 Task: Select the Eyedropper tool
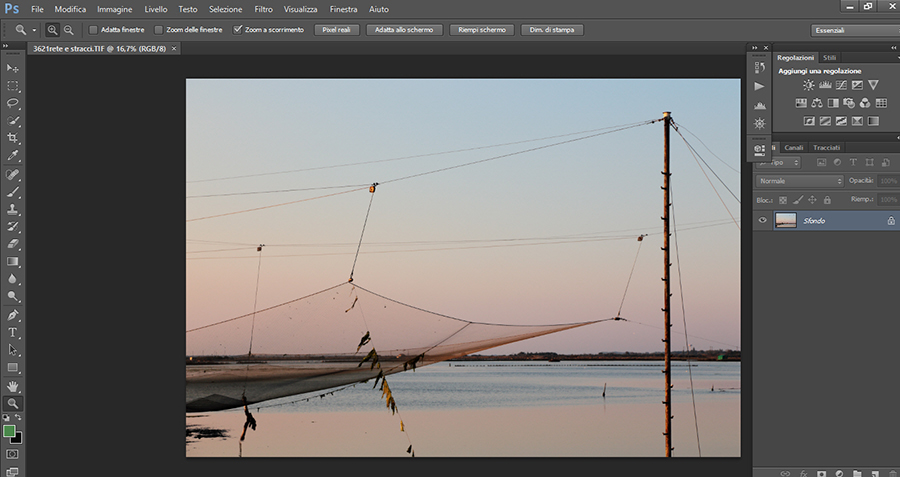13,155
